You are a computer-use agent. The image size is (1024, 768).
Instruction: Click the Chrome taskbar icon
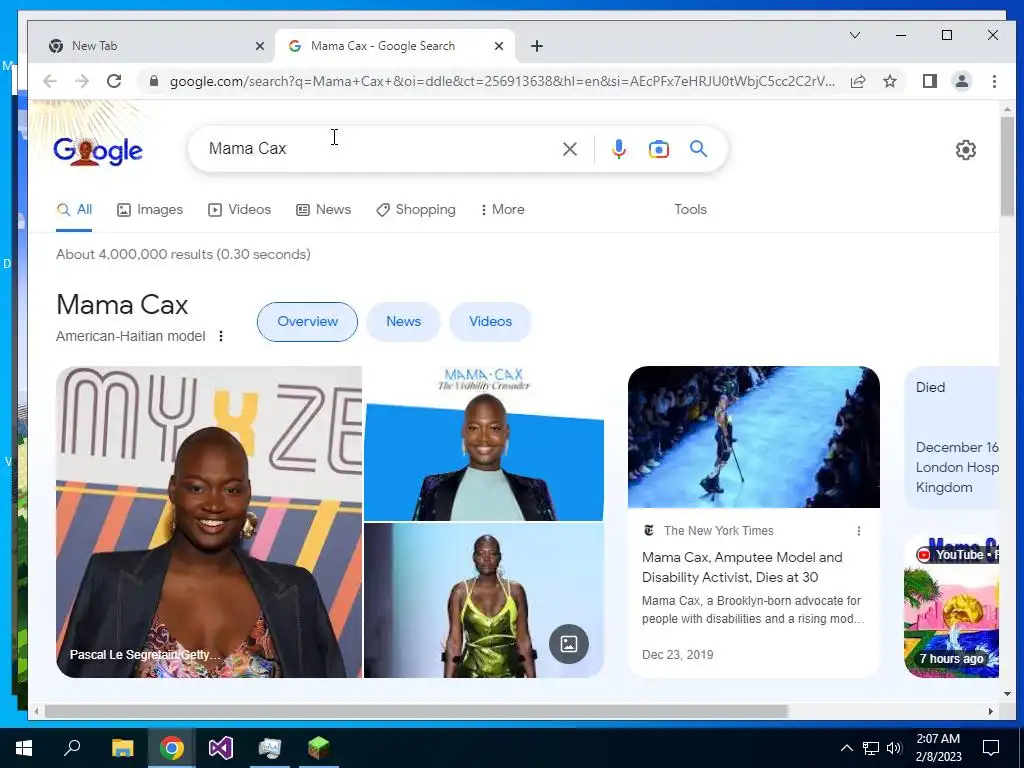pos(172,748)
